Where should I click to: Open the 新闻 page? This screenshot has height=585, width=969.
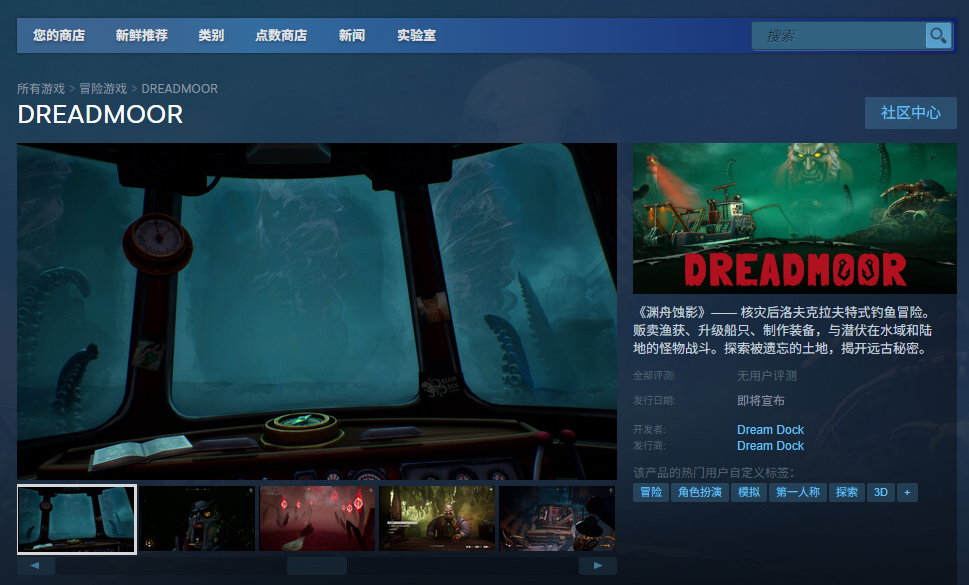click(x=352, y=36)
